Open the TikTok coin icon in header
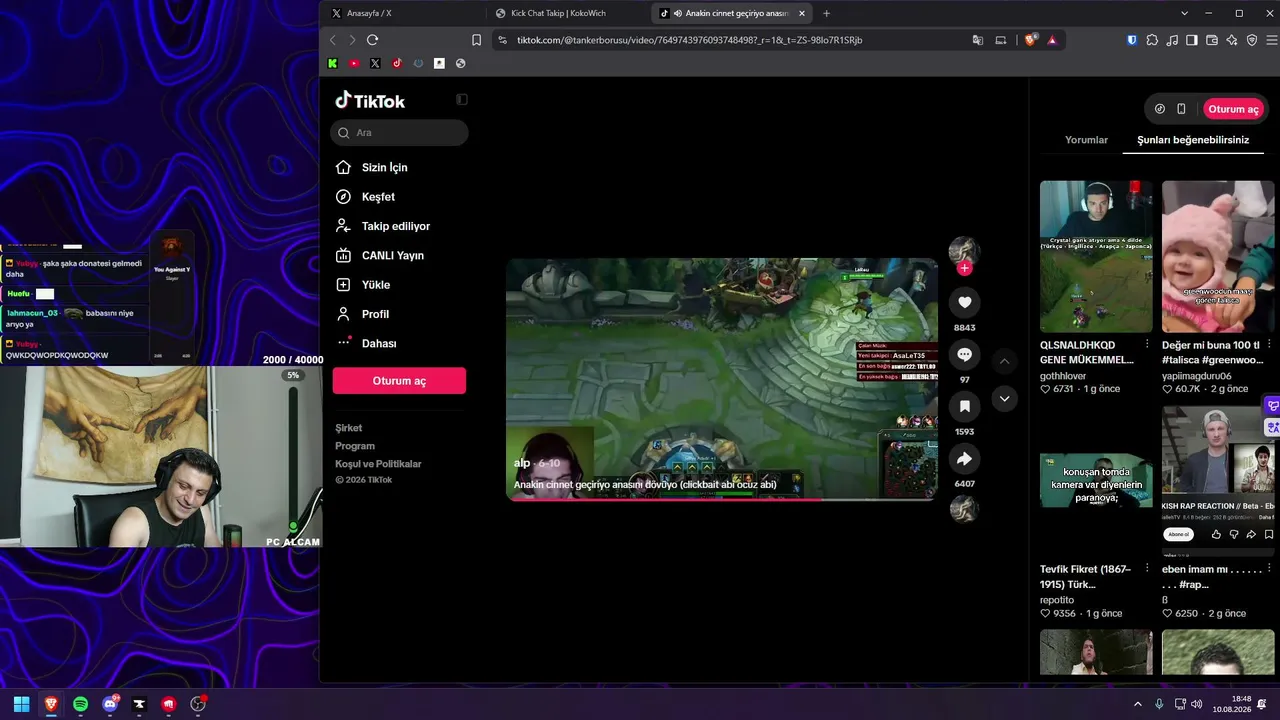Screen dimensions: 1280x720 point(1159,109)
